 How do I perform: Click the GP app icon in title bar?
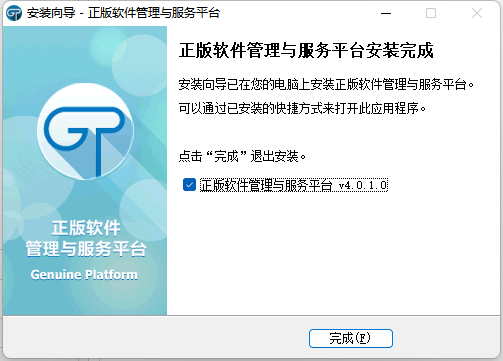14,13
